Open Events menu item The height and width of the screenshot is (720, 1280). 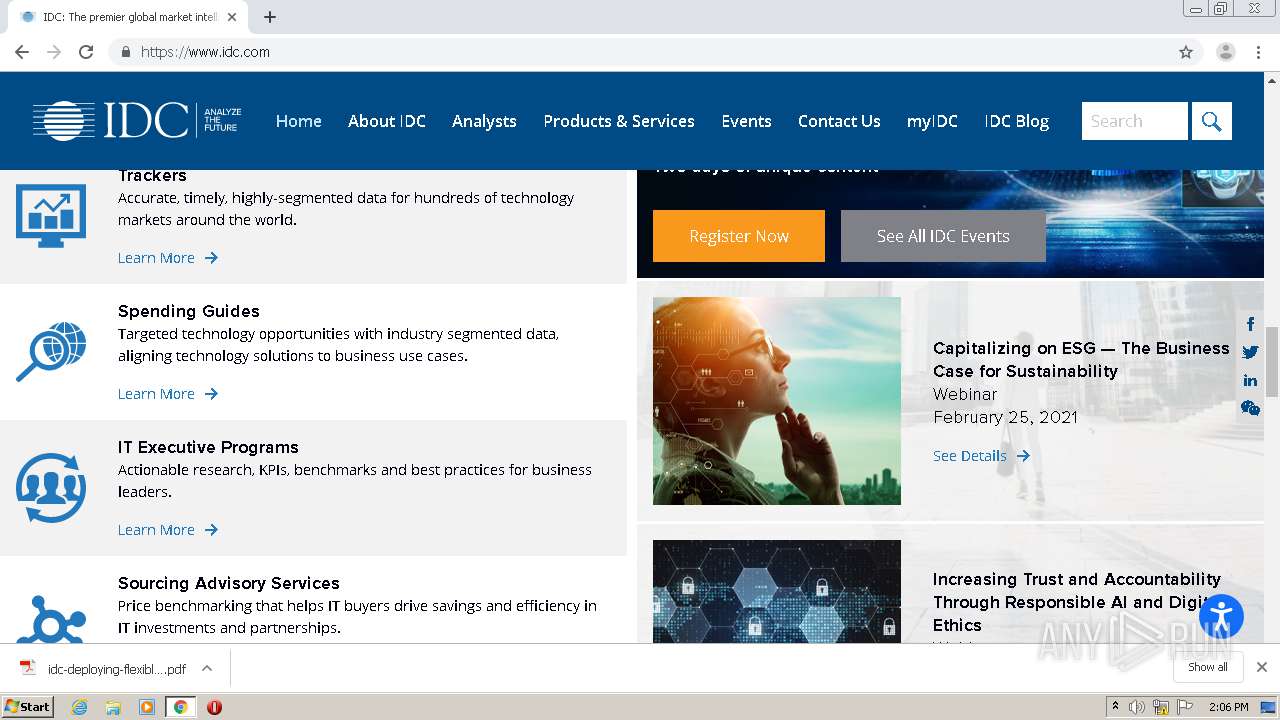pyautogui.click(x=747, y=121)
